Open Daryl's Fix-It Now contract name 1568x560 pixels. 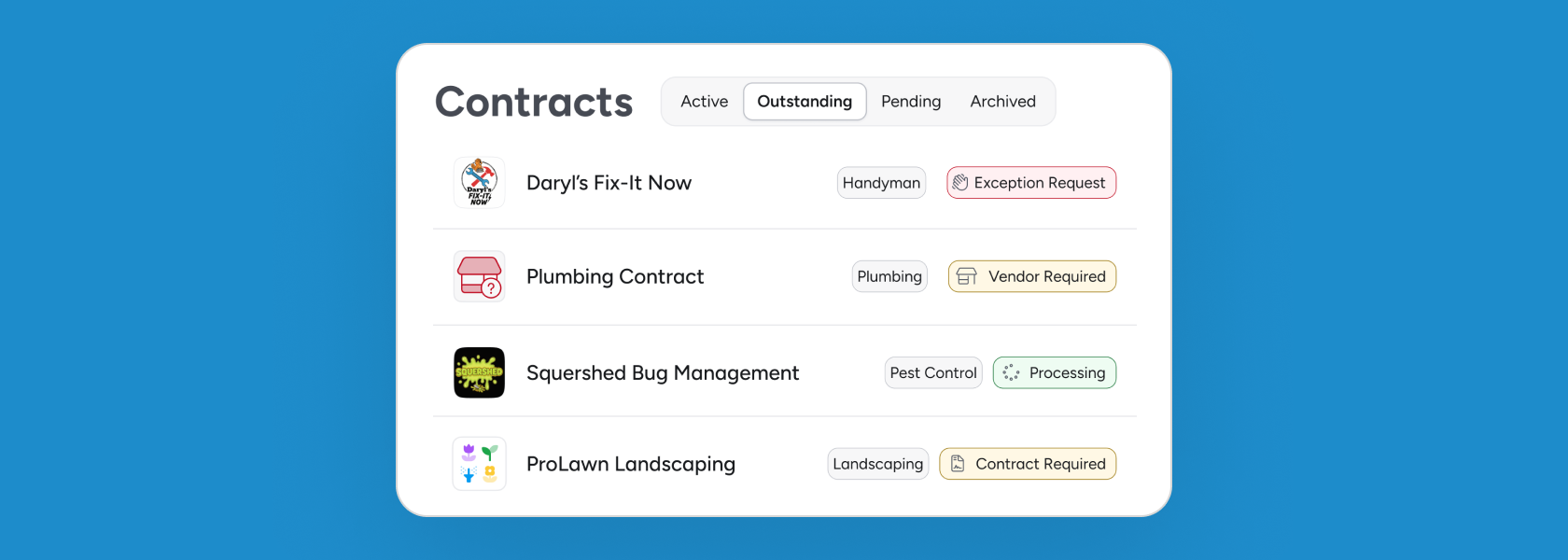[609, 183]
